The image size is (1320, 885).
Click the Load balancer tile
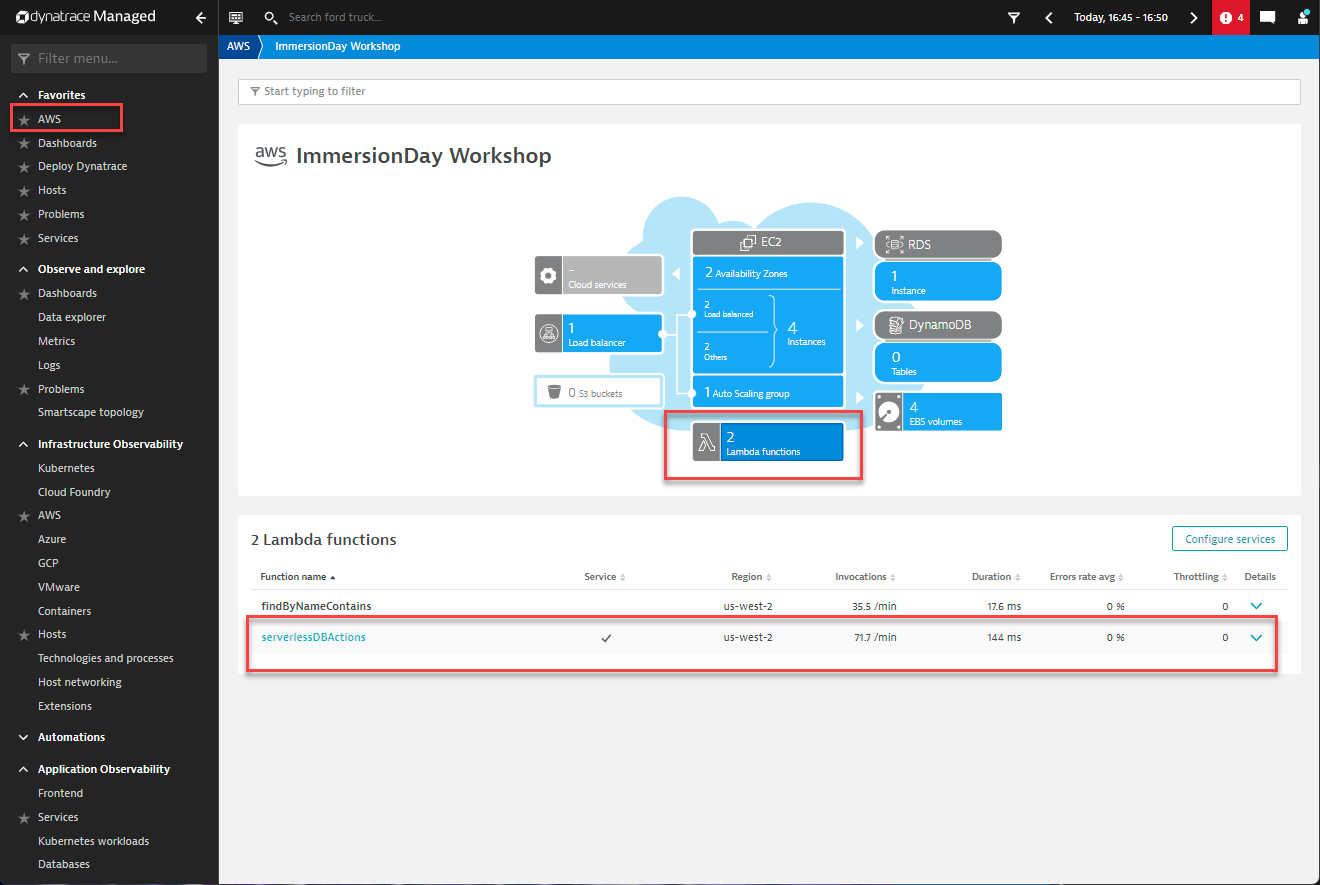tap(599, 334)
